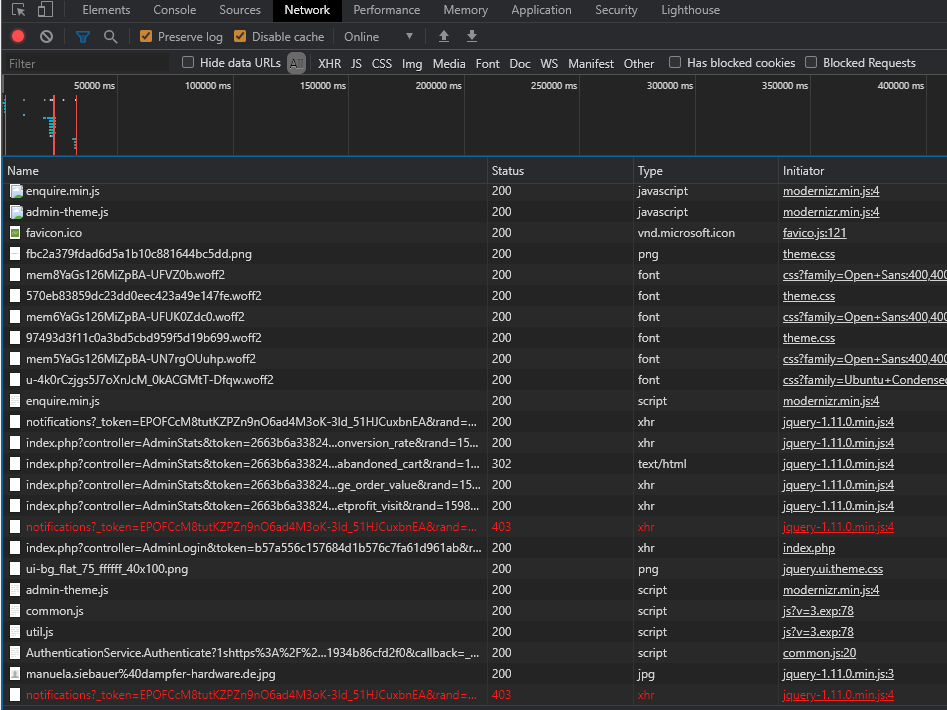Toggle the filter funnel icon
This screenshot has width=947, height=710.
pyautogui.click(x=83, y=37)
